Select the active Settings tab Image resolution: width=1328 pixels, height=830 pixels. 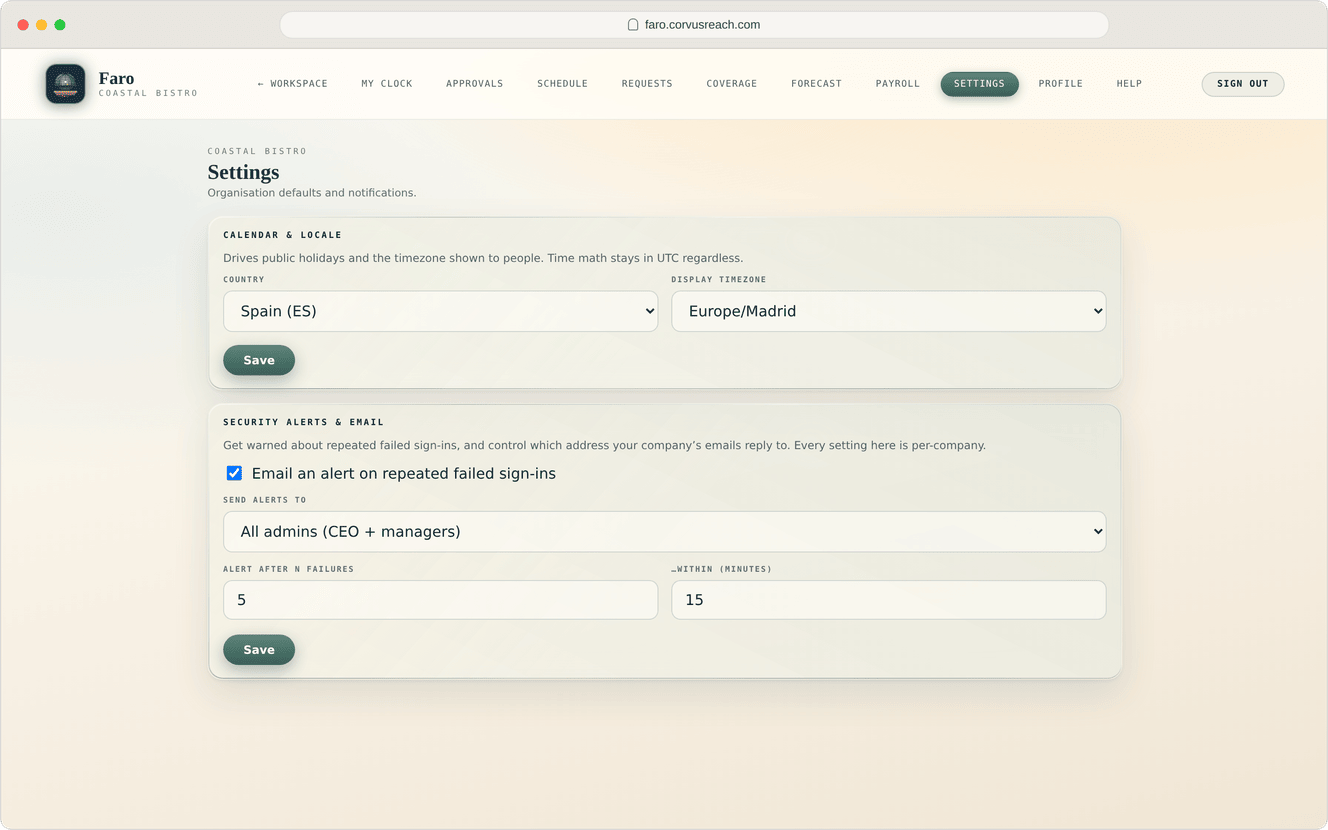(979, 84)
